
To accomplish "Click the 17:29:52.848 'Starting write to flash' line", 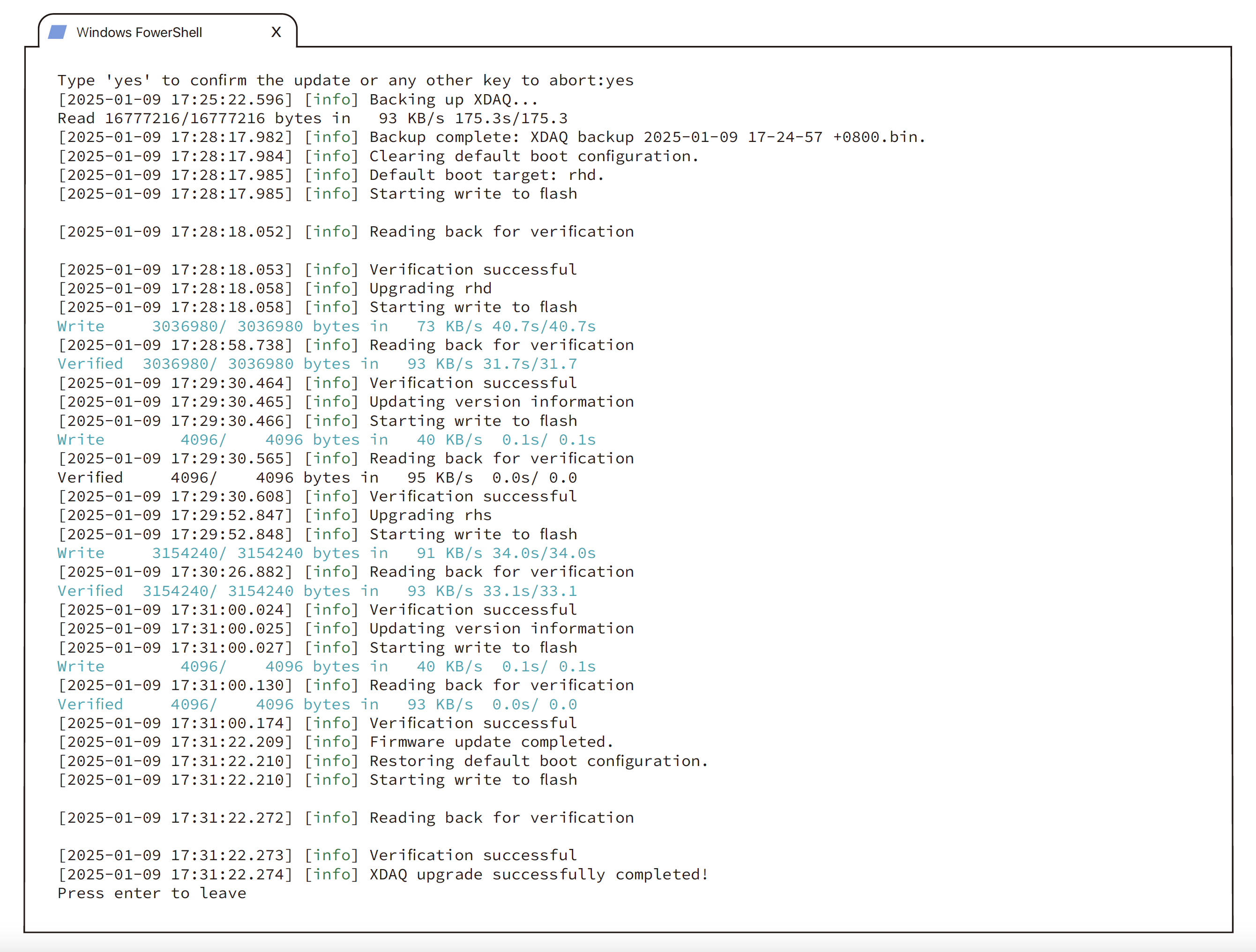I will coord(317,534).
